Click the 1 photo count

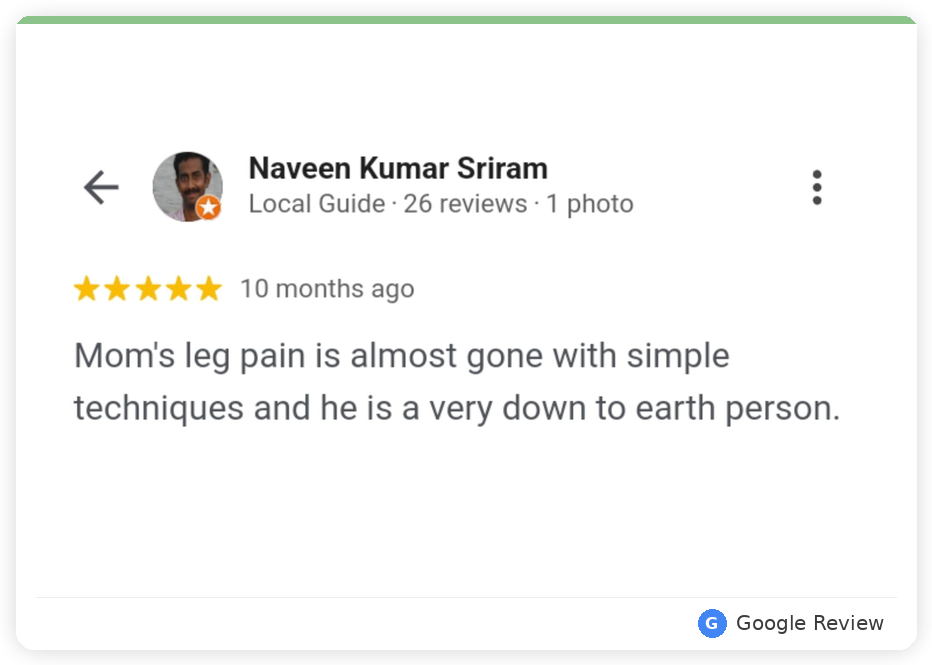590,204
